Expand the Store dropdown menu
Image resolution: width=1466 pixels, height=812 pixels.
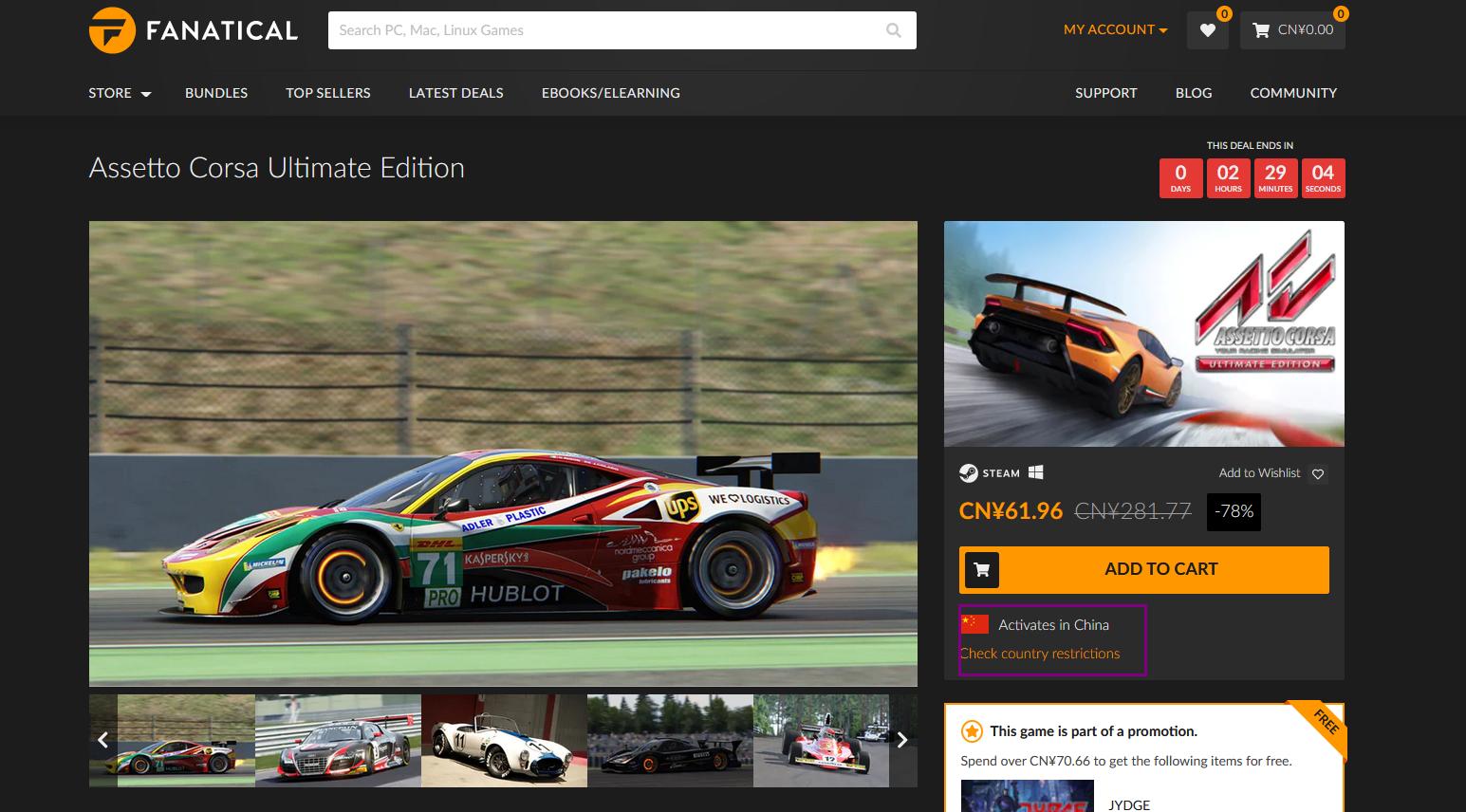120,93
